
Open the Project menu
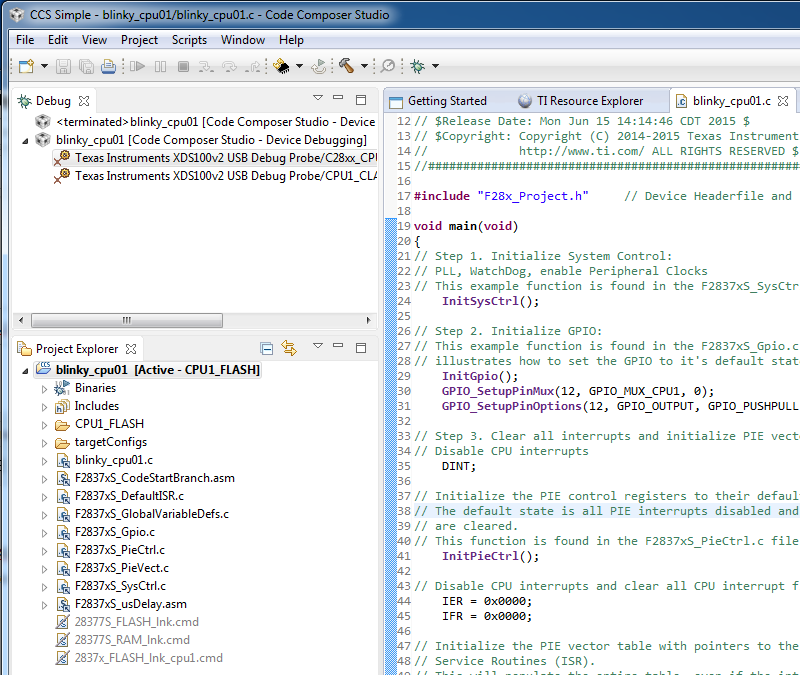pos(139,40)
